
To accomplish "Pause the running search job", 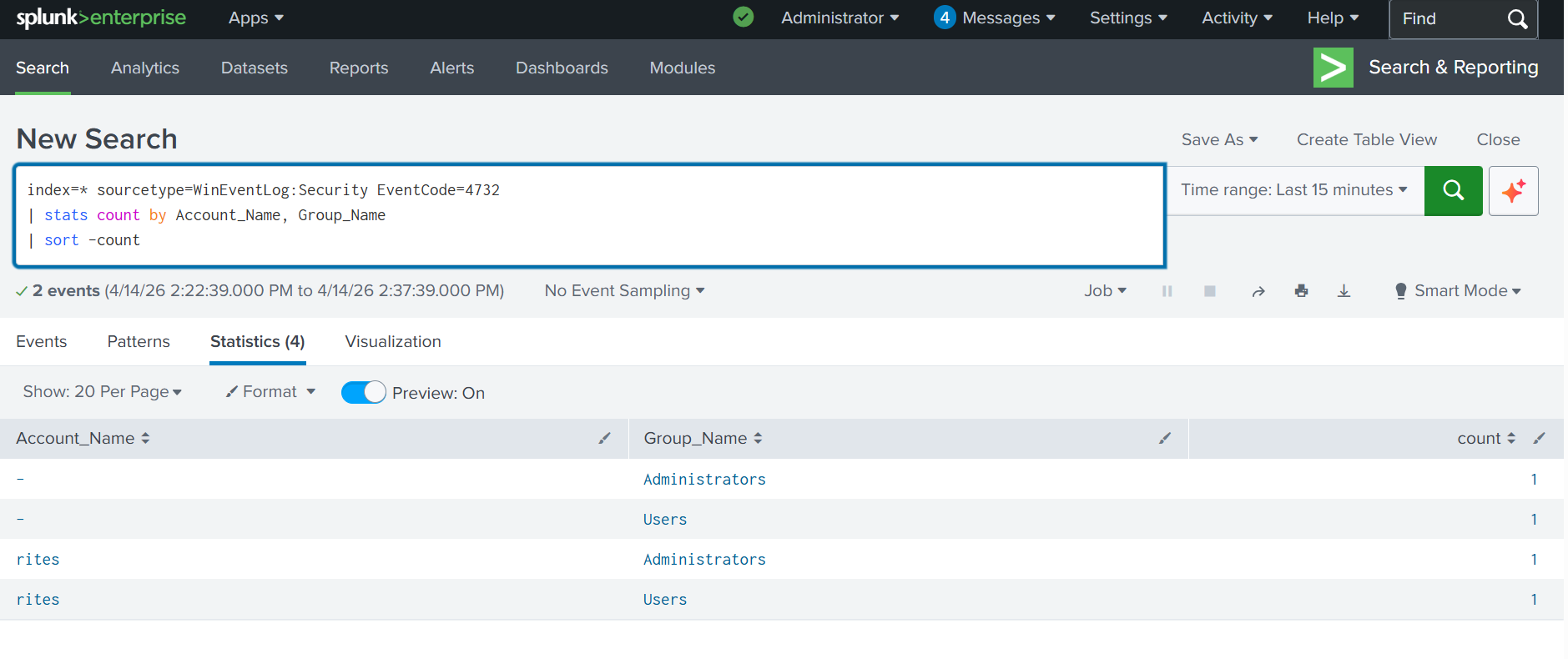I will [x=1167, y=291].
